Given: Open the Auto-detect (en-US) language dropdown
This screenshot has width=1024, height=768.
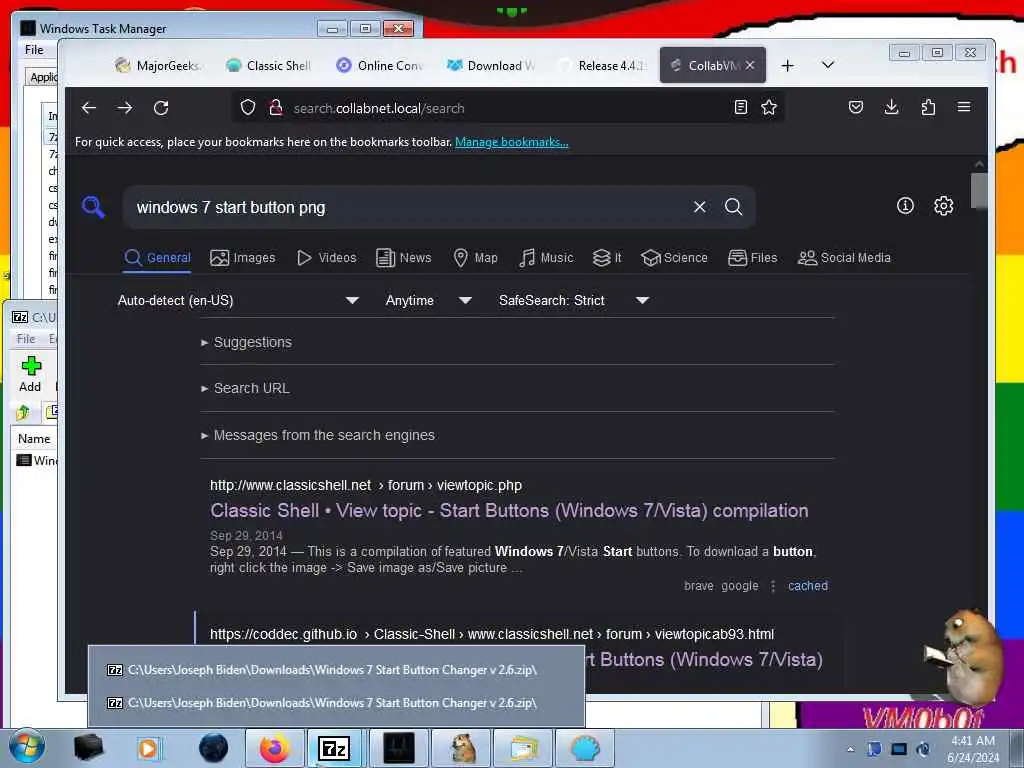Looking at the screenshot, I should pyautogui.click(x=238, y=300).
